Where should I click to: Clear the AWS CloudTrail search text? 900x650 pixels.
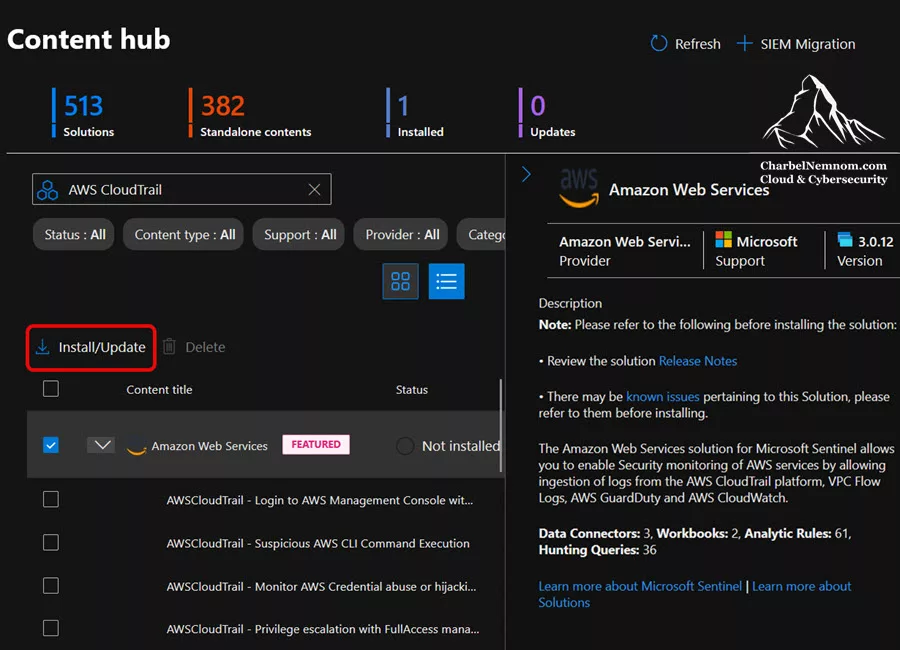click(x=314, y=189)
